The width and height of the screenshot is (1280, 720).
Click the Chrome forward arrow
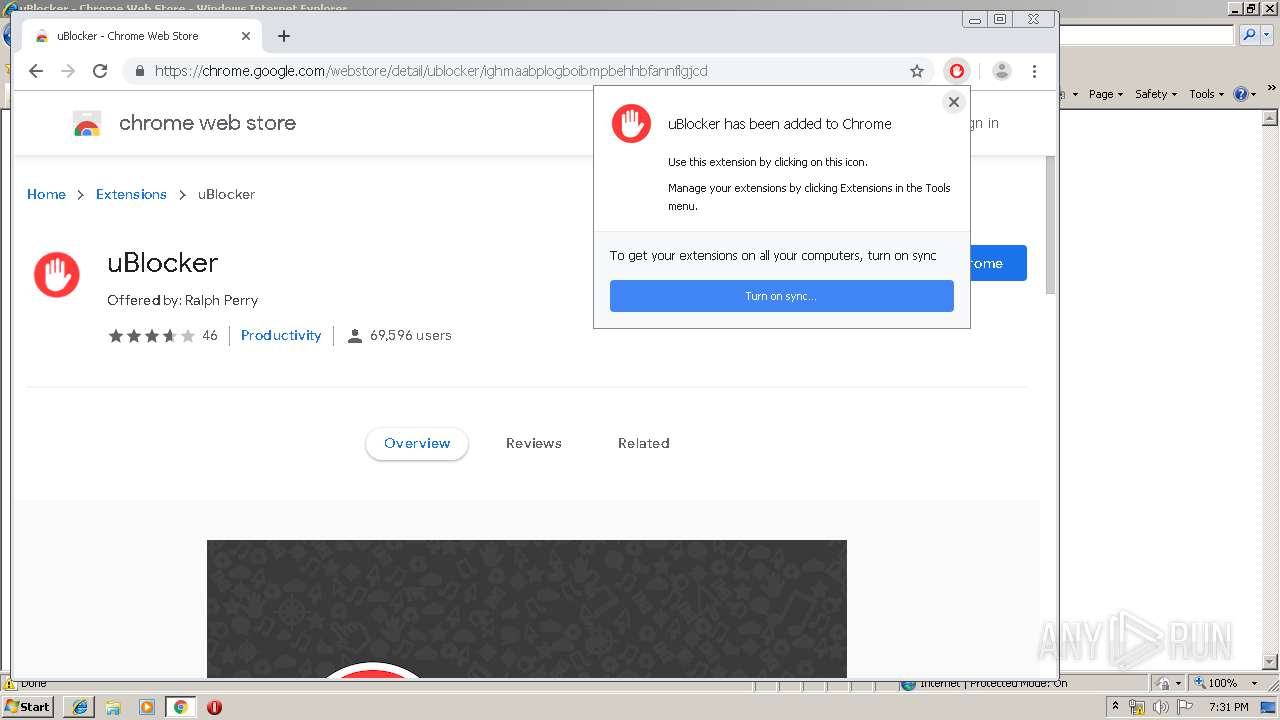[68, 71]
